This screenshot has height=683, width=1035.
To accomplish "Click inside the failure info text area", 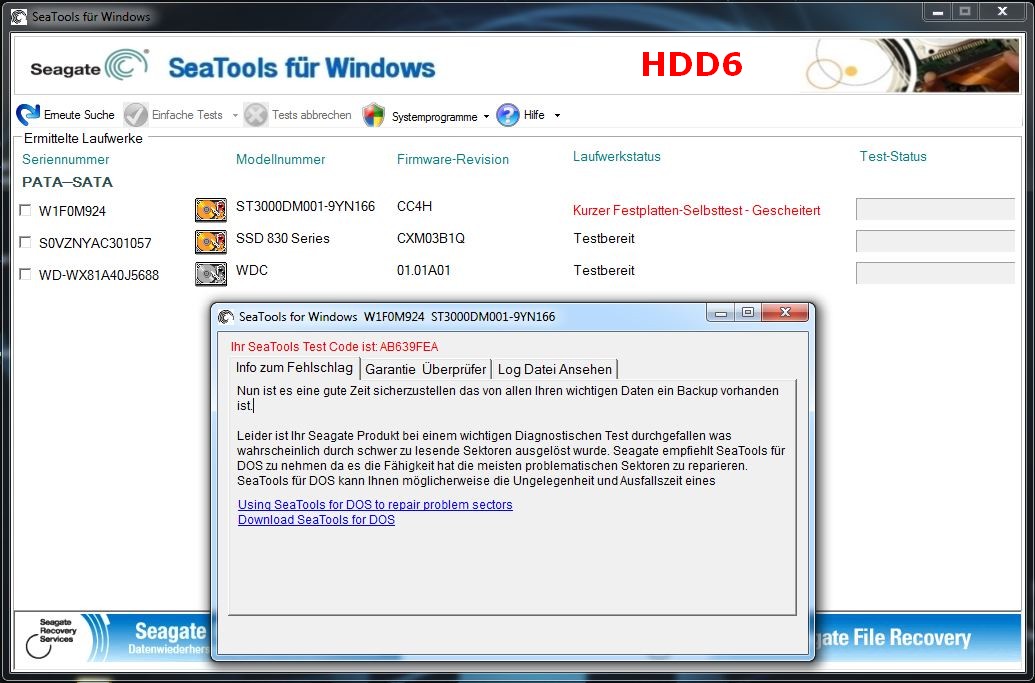I will pos(512,497).
